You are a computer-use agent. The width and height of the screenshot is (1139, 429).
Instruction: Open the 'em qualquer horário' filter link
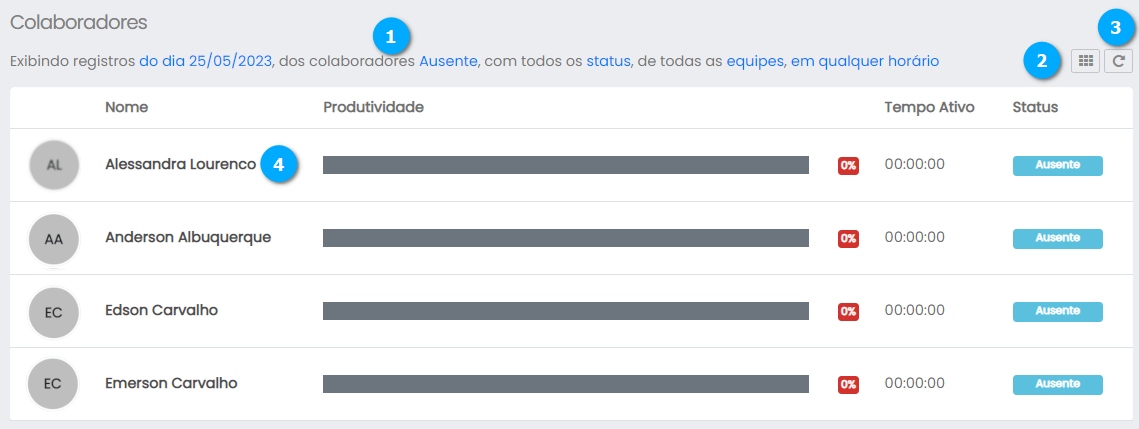[865, 61]
